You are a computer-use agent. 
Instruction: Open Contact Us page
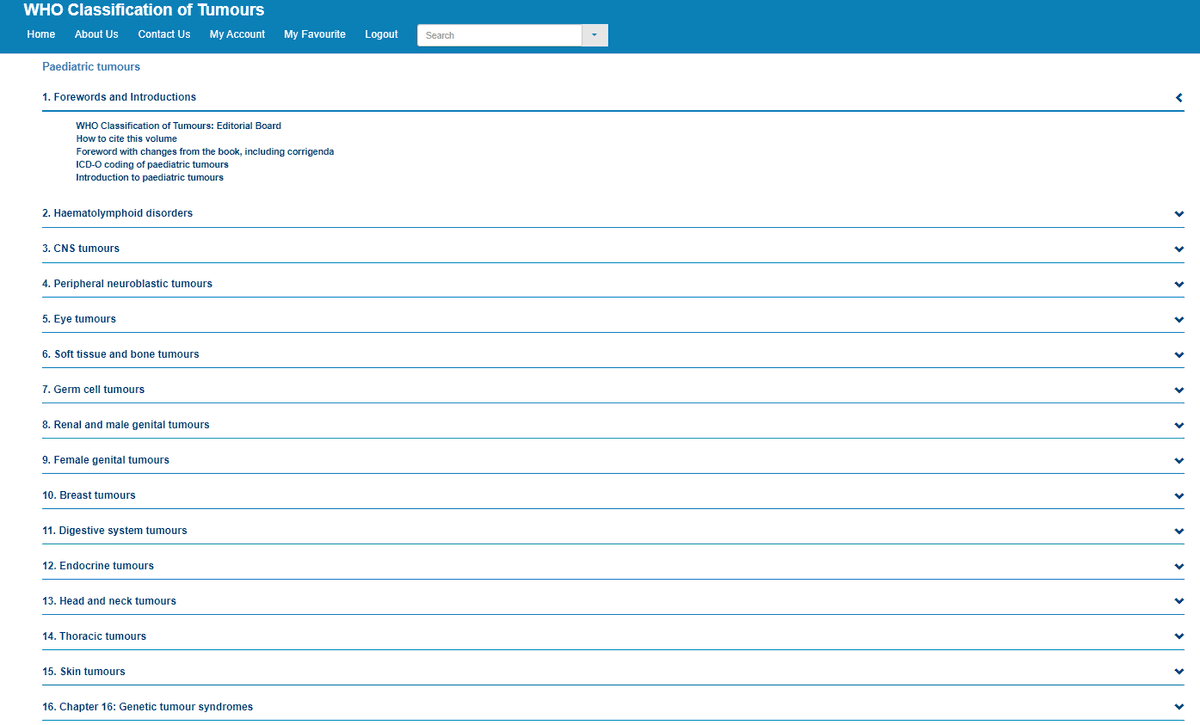(x=164, y=34)
